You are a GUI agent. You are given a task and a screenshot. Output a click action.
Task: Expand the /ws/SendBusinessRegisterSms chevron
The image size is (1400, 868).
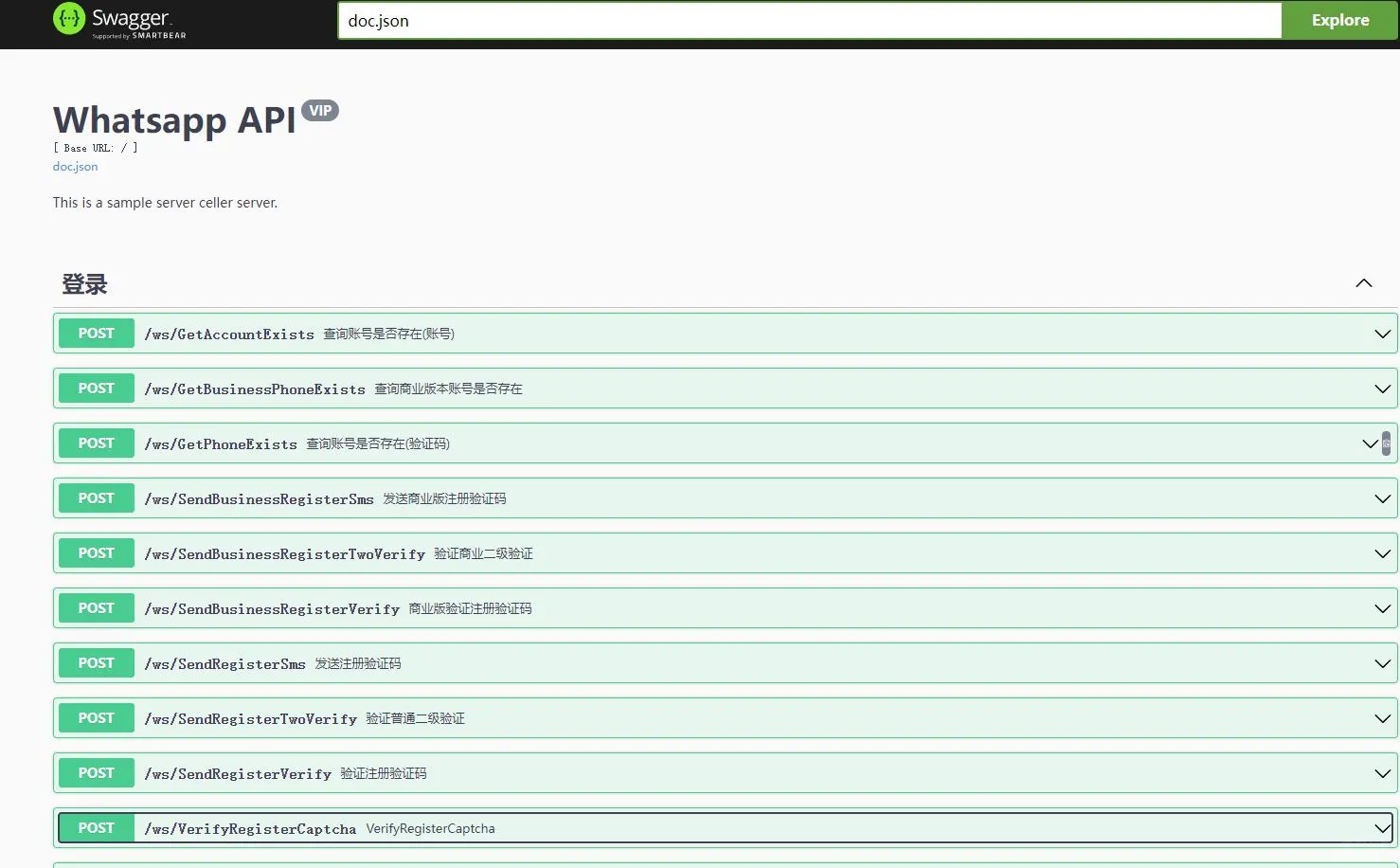tap(1382, 498)
